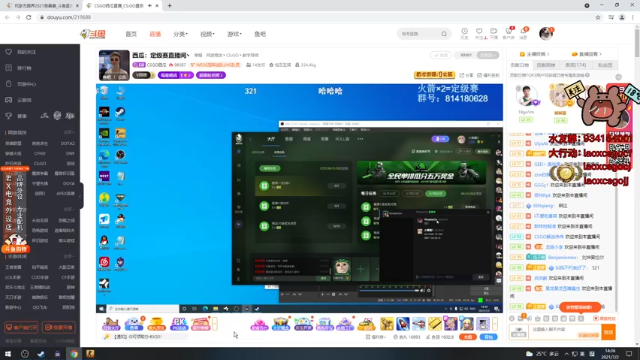Open the web game center sidebar item
Screen dimensions: 640x360
point(26,84)
